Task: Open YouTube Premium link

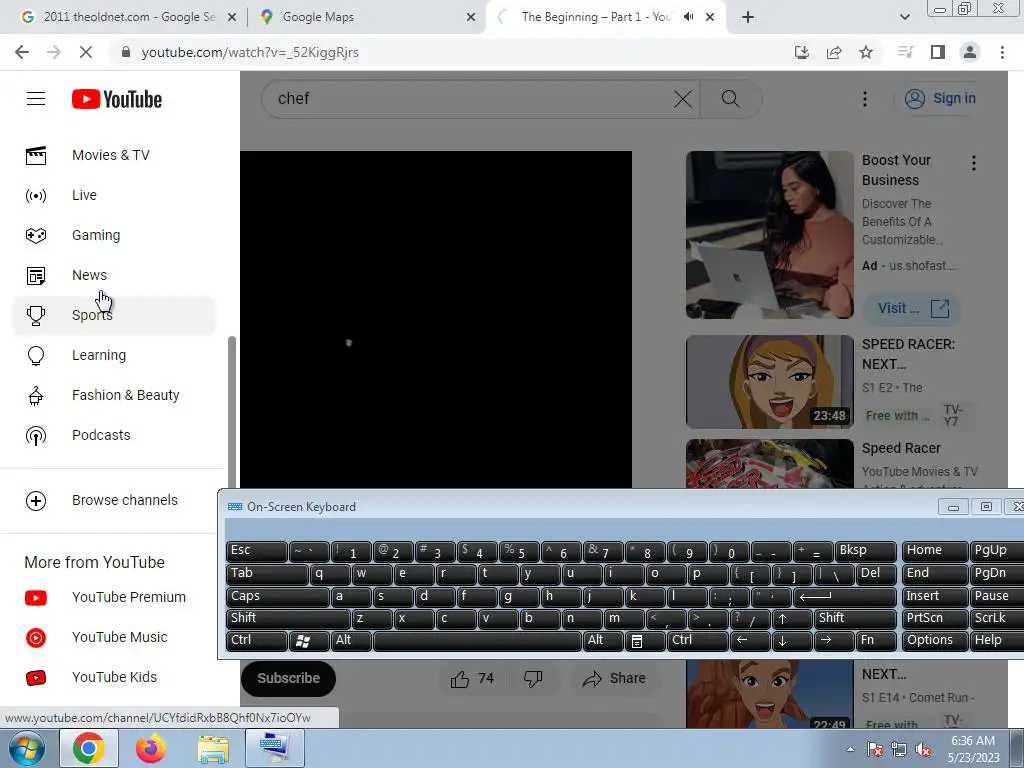Action: coord(114,598)
